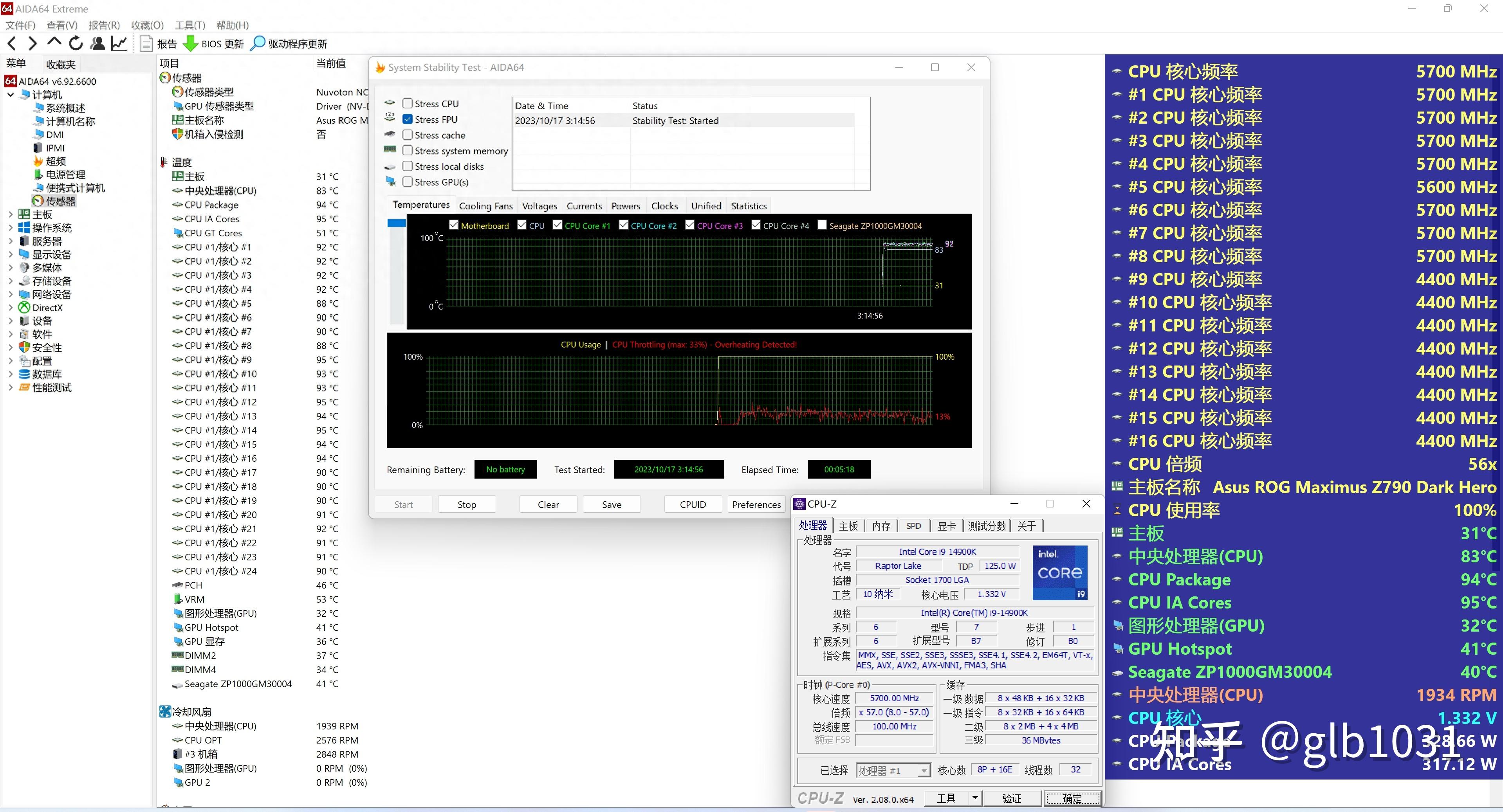Image resolution: width=1503 pixels, height=812 pixels.
Task: Click the blue slider beside temperature graph
Action: pos(397,223)
